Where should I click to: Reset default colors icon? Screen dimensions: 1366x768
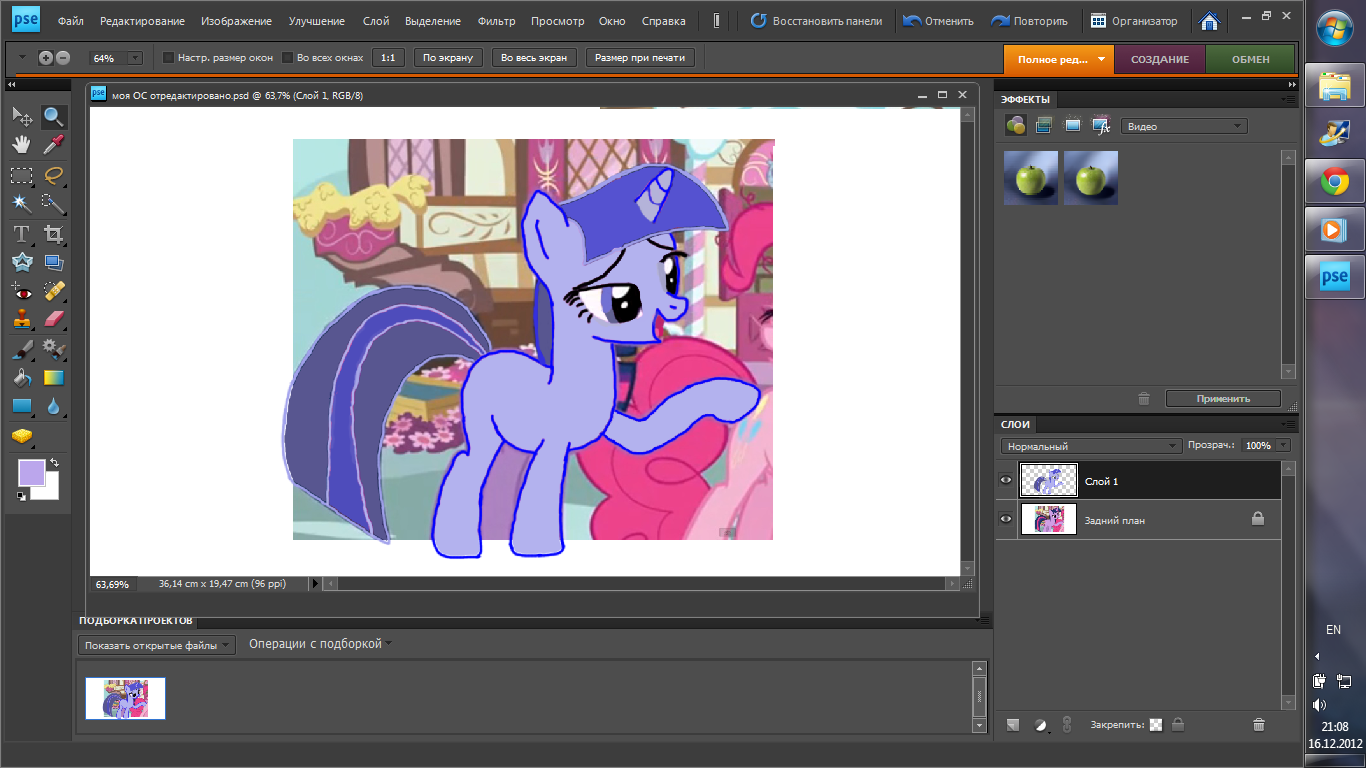coord(22,496)
